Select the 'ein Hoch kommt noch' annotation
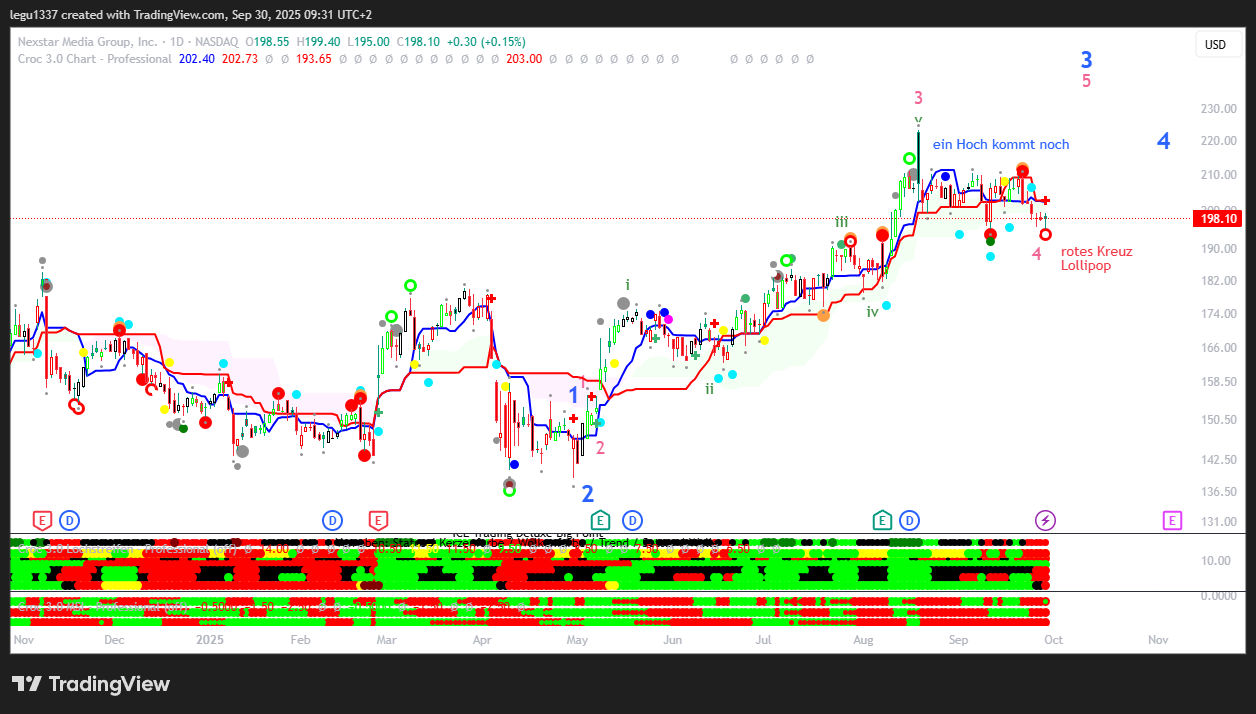 [x=1000, y=145]
